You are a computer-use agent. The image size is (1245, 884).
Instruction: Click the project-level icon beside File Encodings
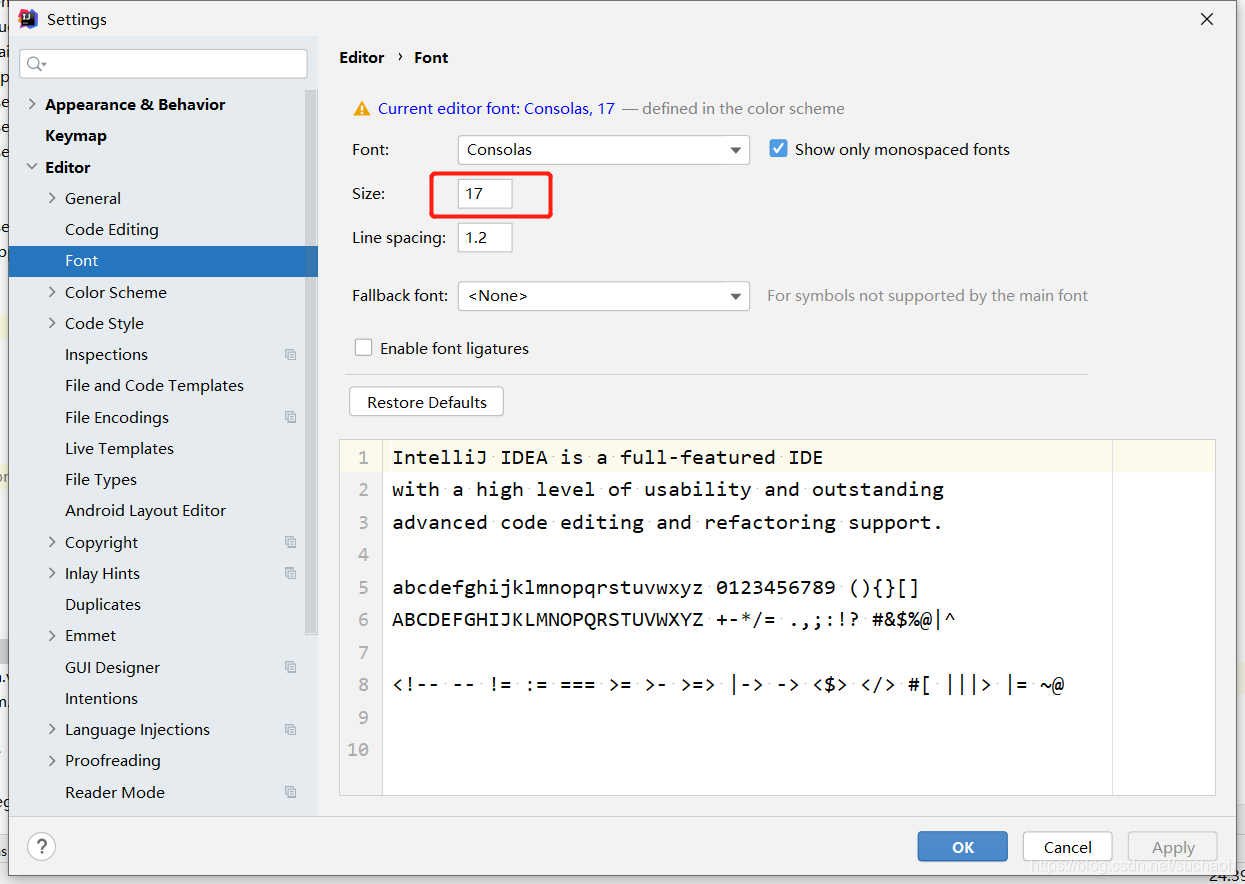tap(290, 417)
